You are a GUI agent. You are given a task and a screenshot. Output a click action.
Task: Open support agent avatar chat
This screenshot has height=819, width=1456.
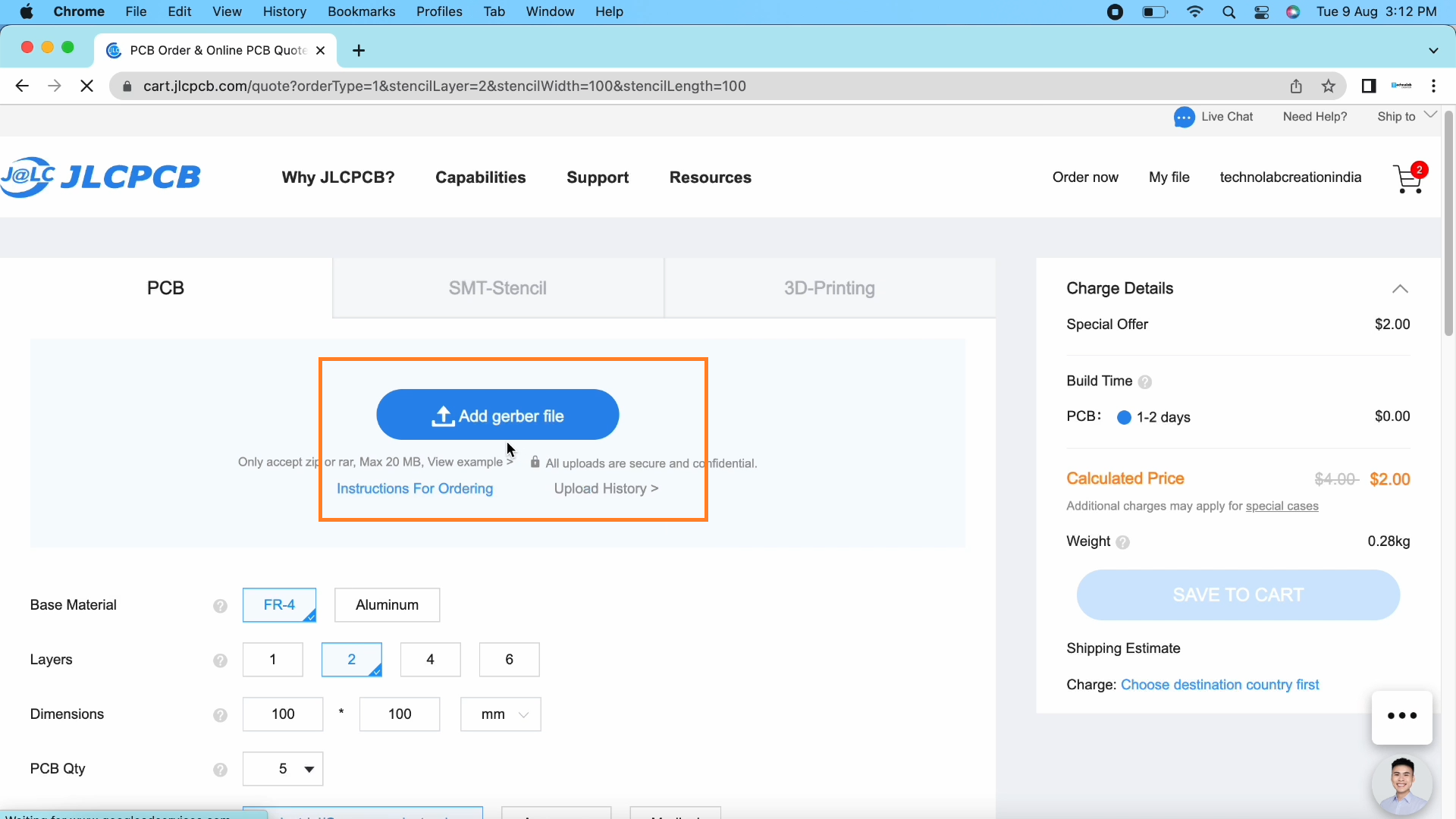1402,786
